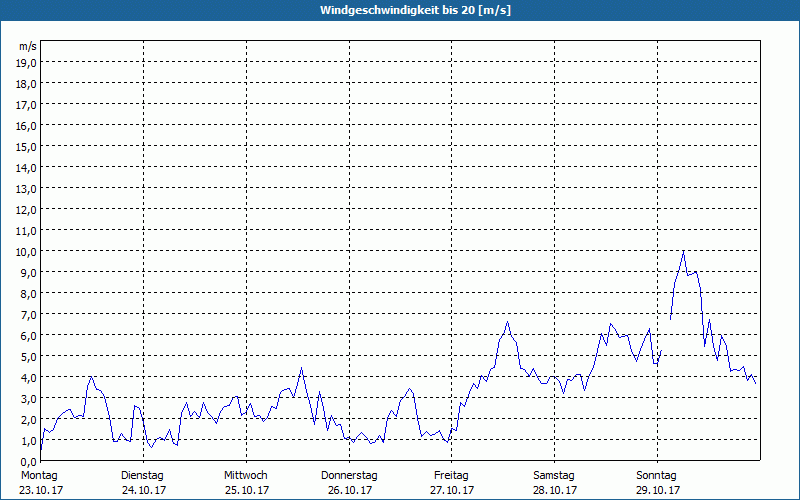The image size is (800, 500).
Task: Click the y-axis value '18,0'
Action: [28, 84]
